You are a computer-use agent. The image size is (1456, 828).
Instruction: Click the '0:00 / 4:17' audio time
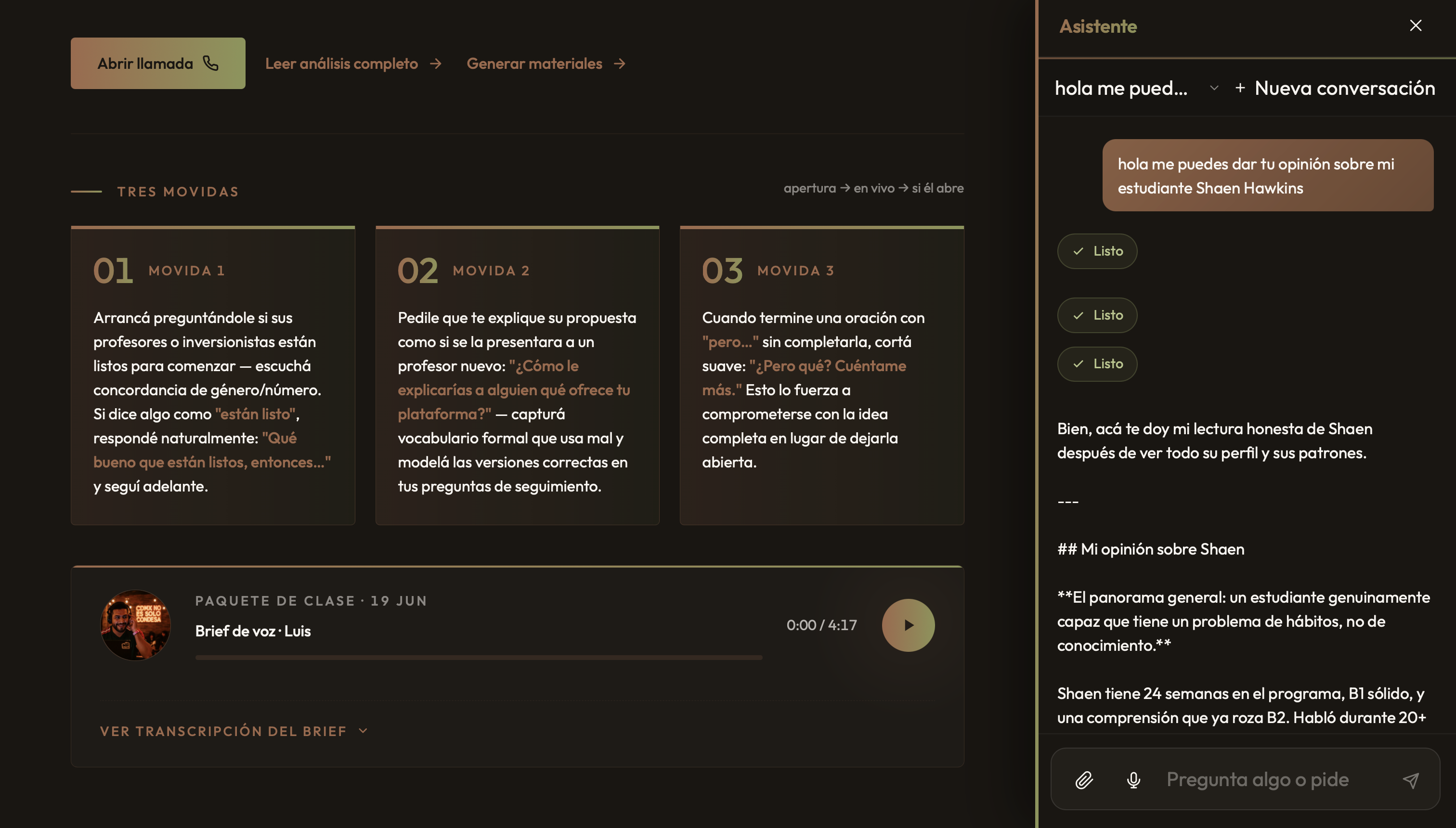(821, 625)
